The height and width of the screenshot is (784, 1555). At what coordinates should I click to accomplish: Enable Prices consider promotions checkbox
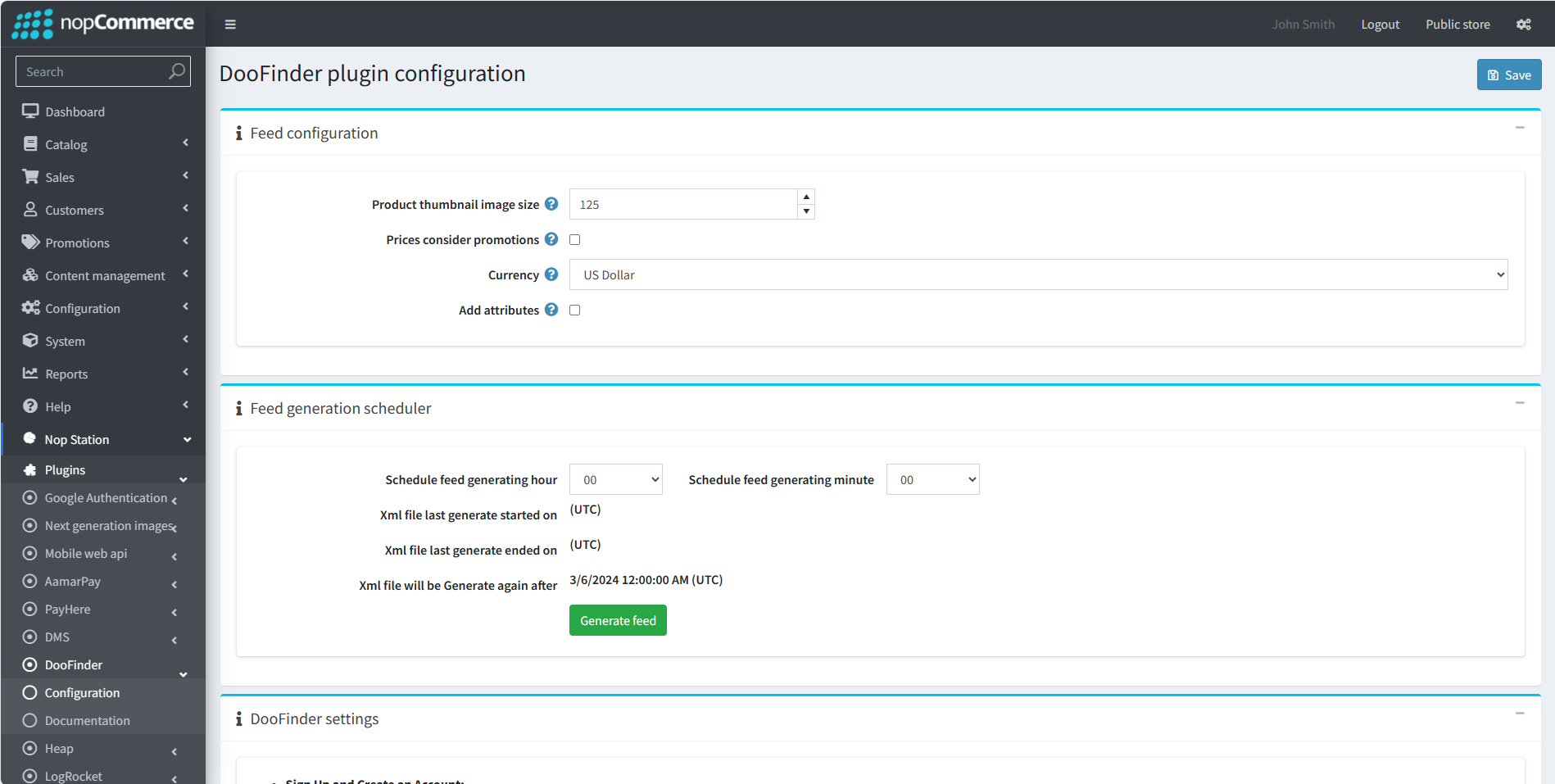(574, 240)
